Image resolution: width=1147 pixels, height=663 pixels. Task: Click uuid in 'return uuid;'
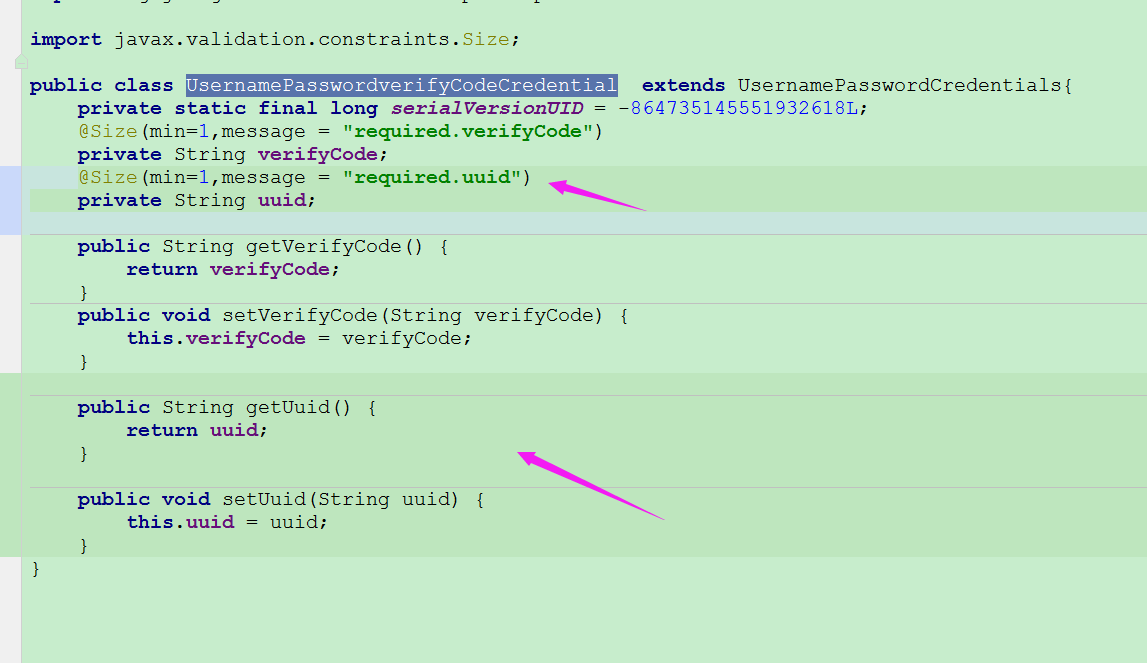coord(234,430)
